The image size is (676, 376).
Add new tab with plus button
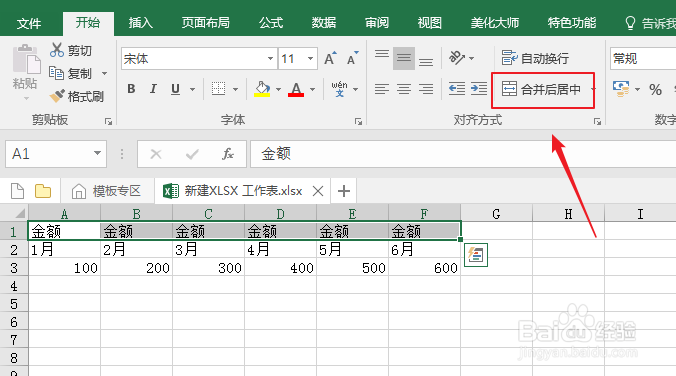tap(344, 191)
